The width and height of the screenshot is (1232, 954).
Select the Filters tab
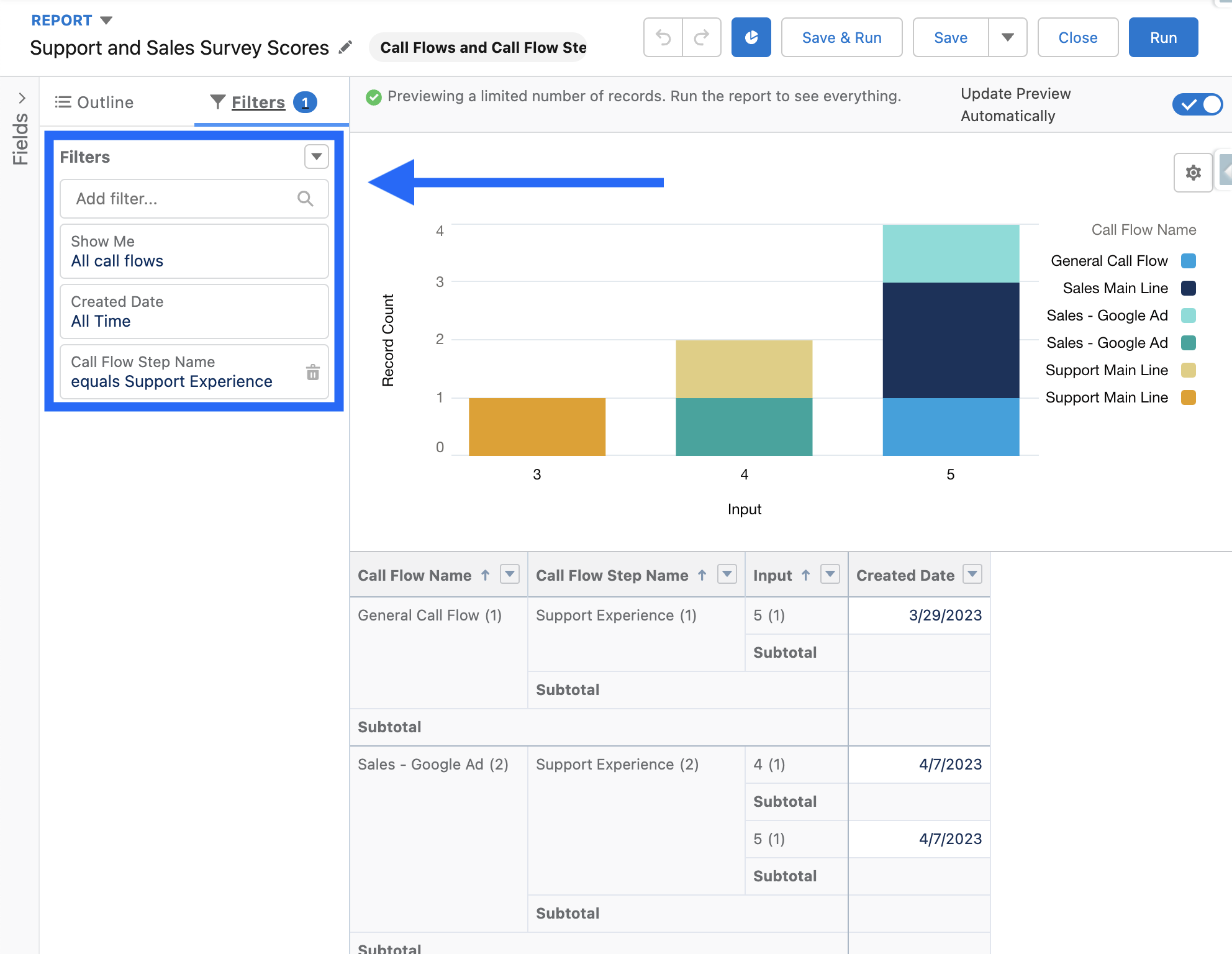tap(258, 102)
